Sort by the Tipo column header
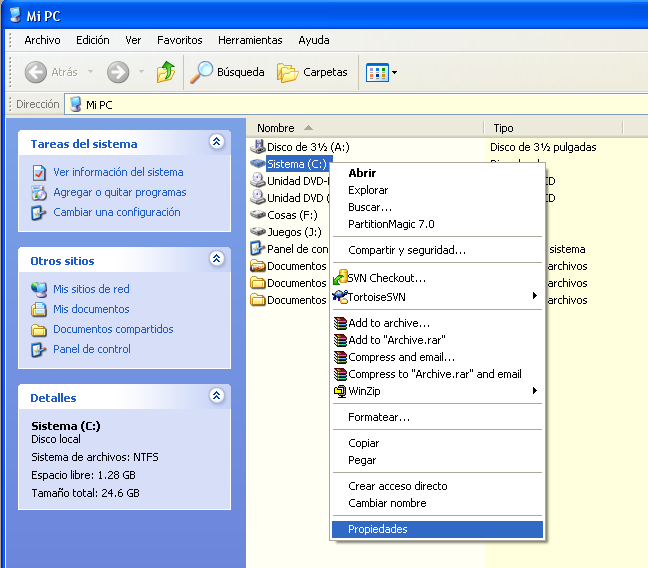The width and height of the screenshot is (648, 568). [x=553, y=128]
